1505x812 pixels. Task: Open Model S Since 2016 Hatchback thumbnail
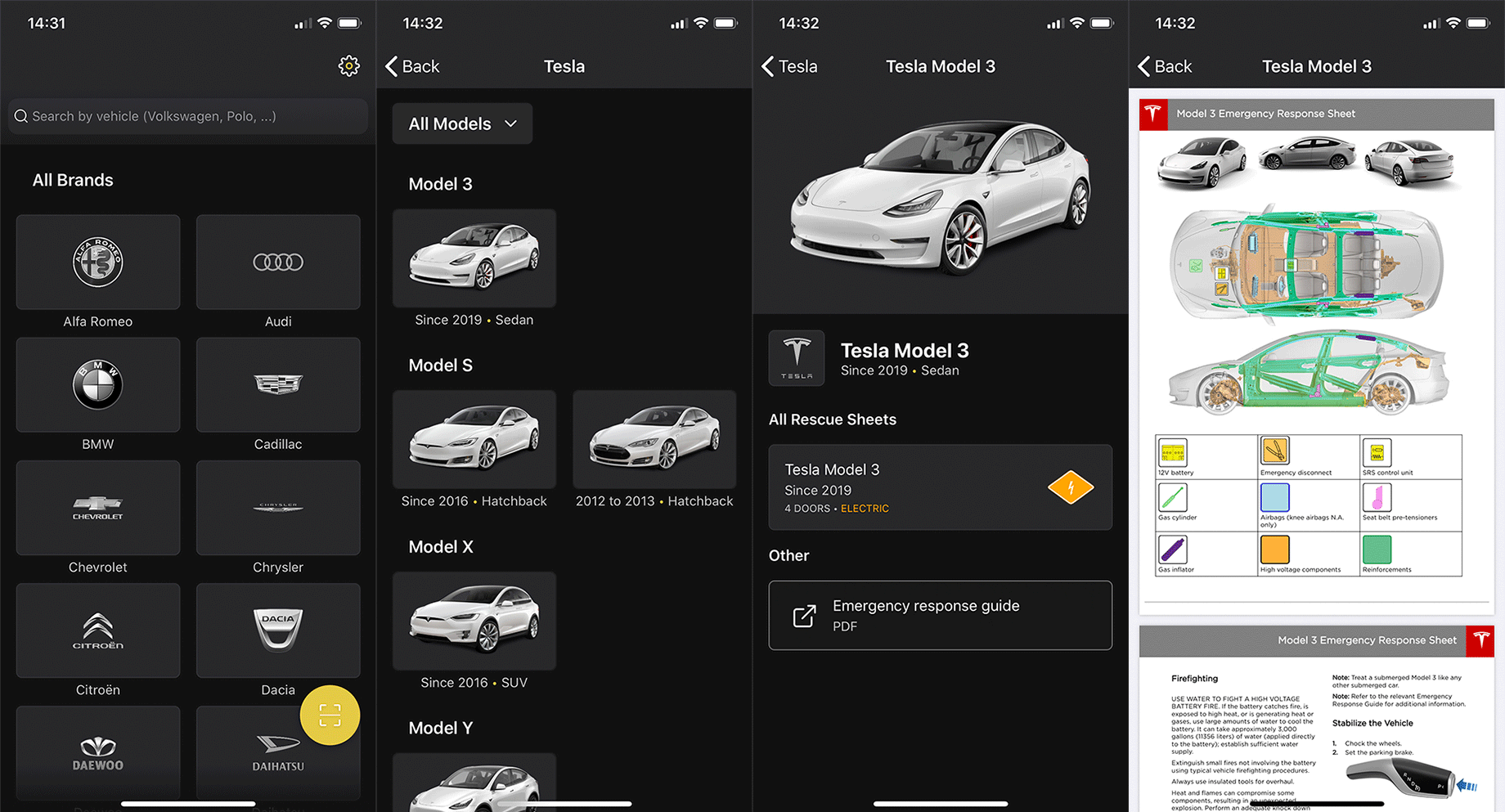[474, 440]
